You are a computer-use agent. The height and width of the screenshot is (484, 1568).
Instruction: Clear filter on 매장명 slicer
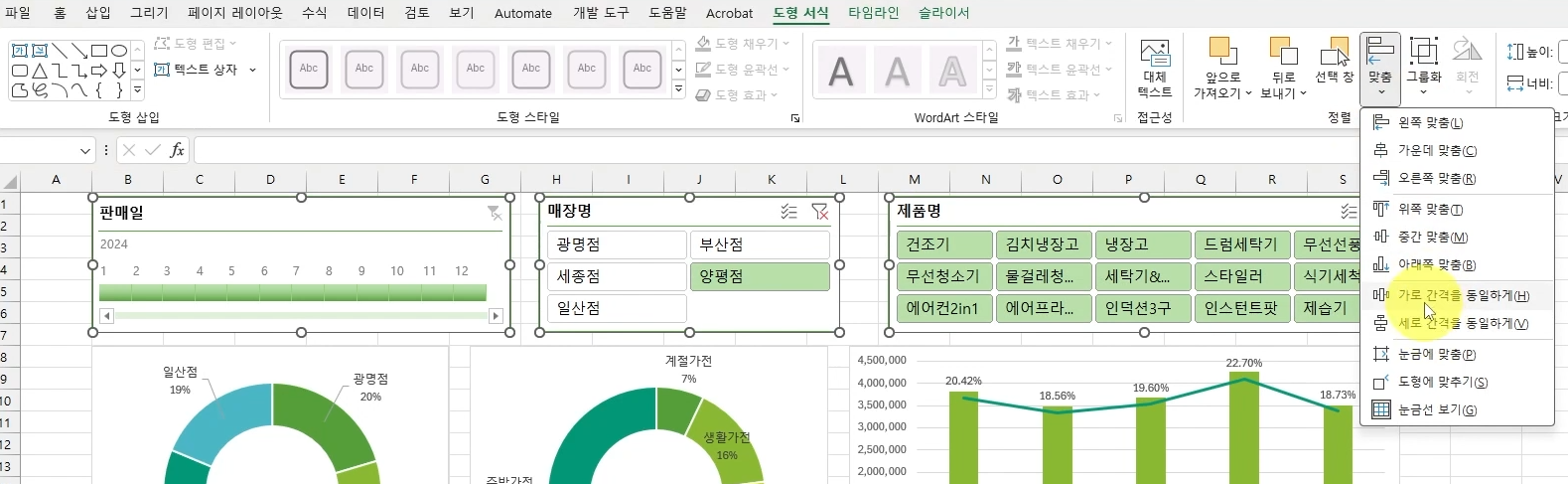pos(820,212)
